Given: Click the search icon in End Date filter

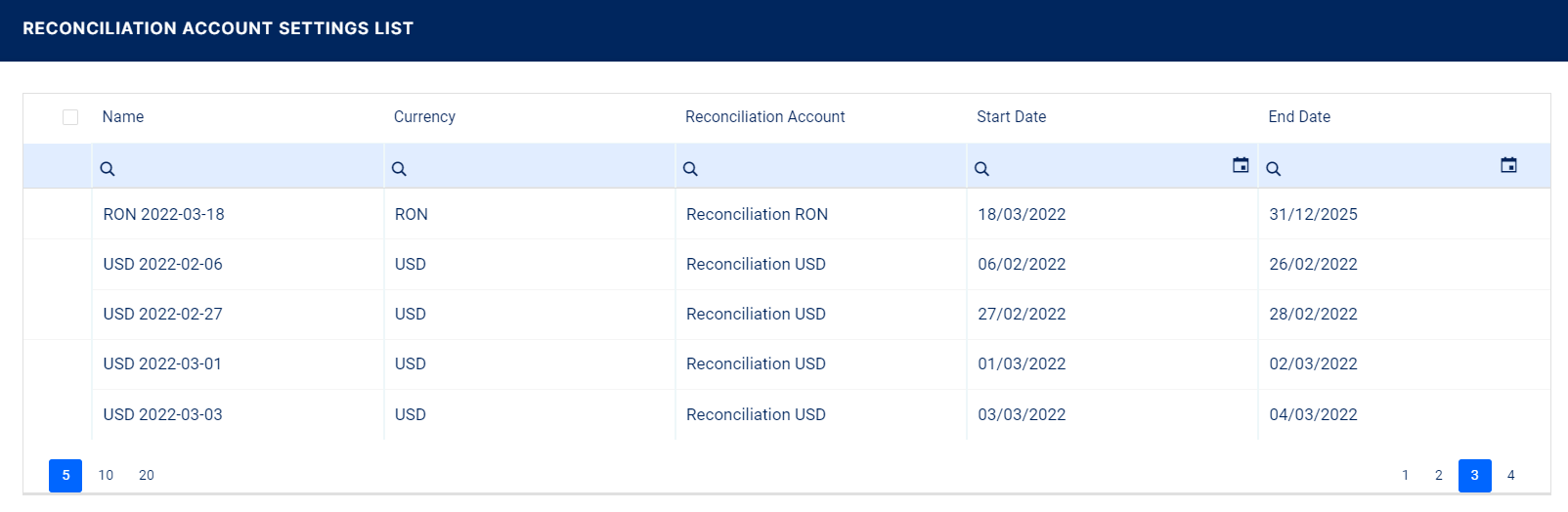Looking at the screenshot, I should [1273, 169].
